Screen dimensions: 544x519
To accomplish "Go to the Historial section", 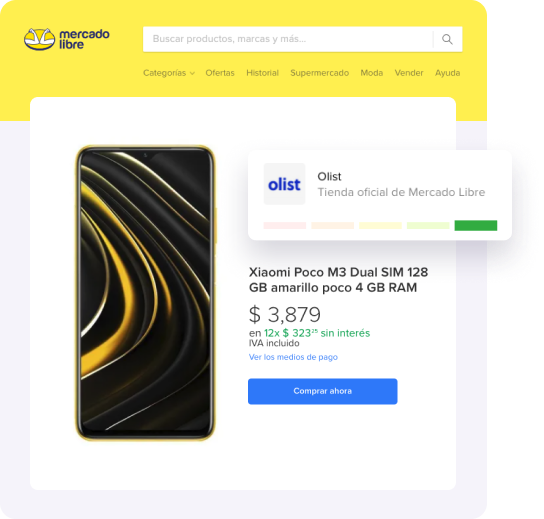I will click(262, 73).
